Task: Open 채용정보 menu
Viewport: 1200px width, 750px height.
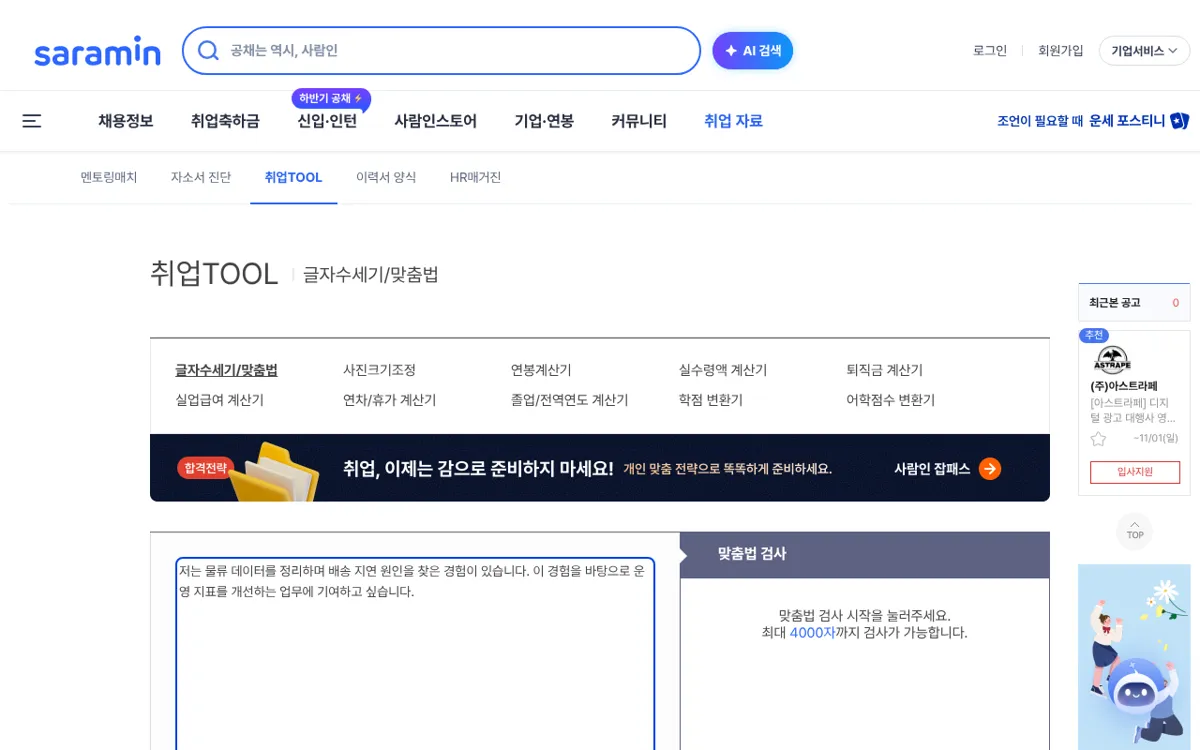Action: [126, 121]
